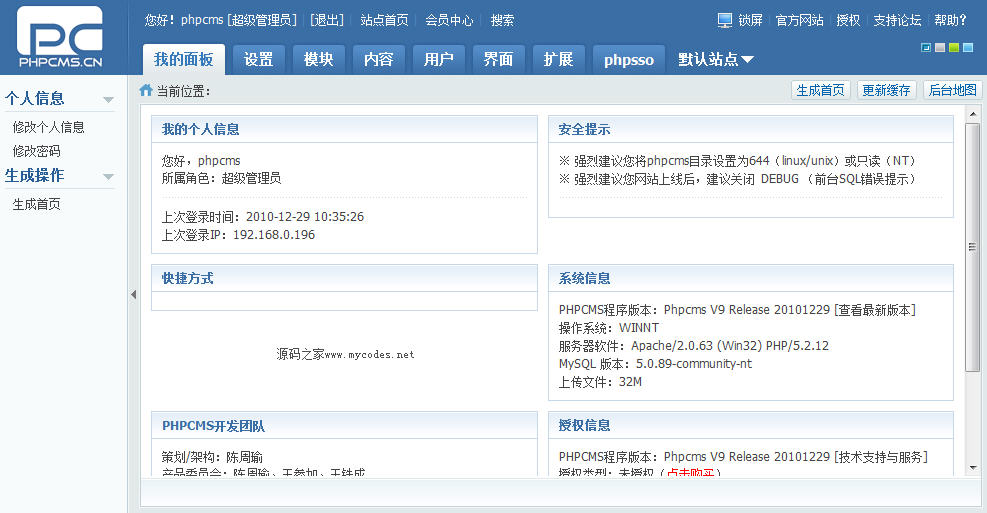Open the 界面 tab
Viewport: 987px width, 513px height.
click(x=499, y=59)
